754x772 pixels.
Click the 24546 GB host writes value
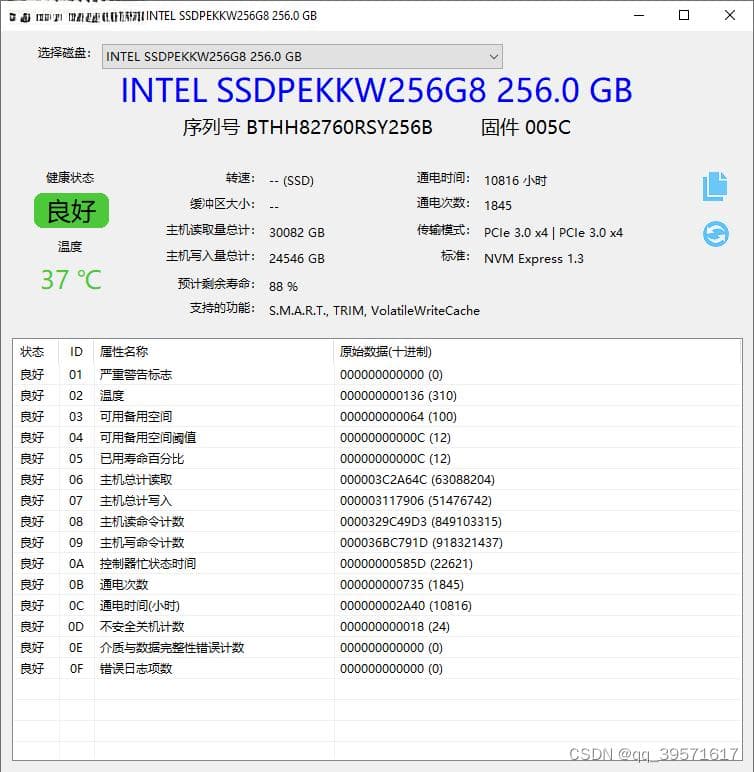point(297,258)
